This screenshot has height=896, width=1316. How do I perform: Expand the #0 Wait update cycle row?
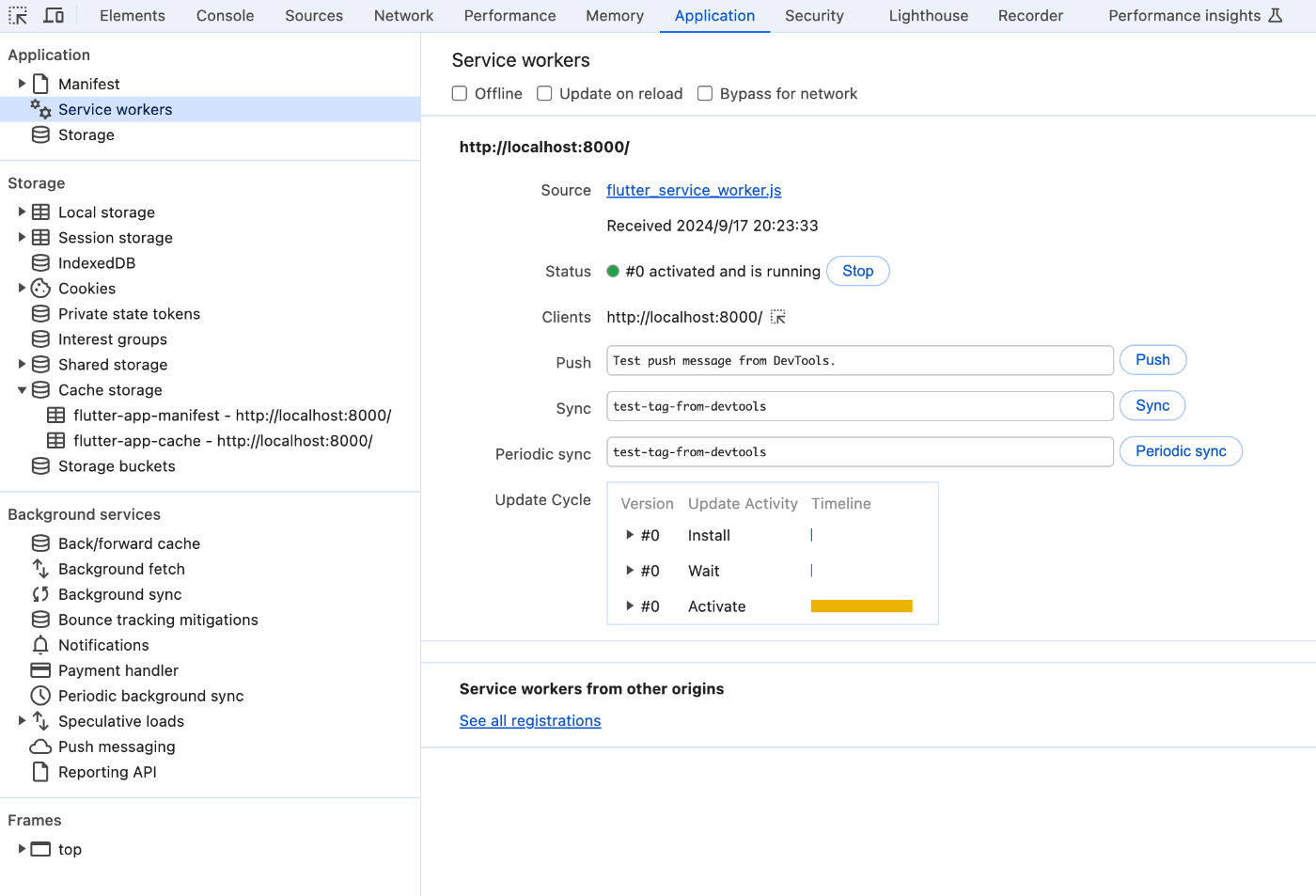(x=630, y=571)
